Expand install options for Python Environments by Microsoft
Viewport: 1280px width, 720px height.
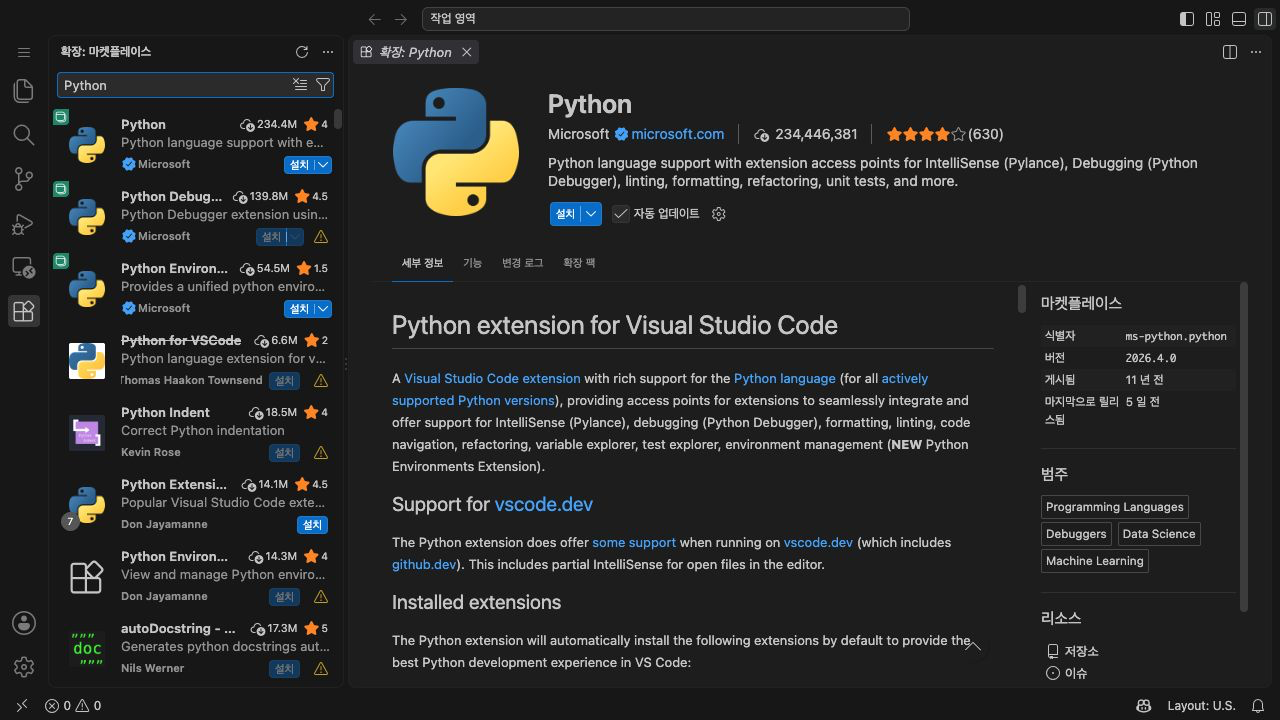(323, 309)
